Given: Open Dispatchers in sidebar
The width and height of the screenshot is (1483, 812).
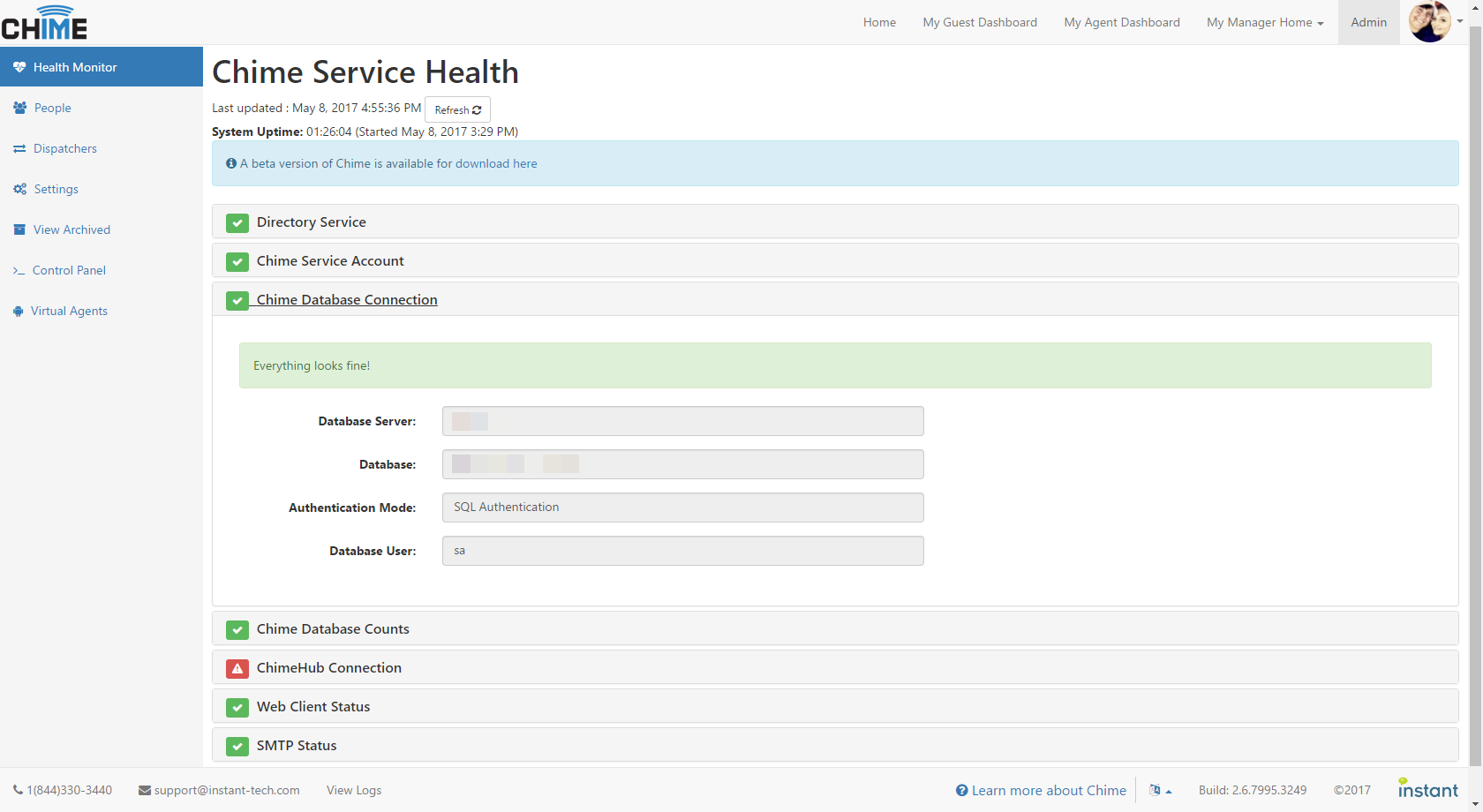Looking at the screenshot, I should point(102,148).
